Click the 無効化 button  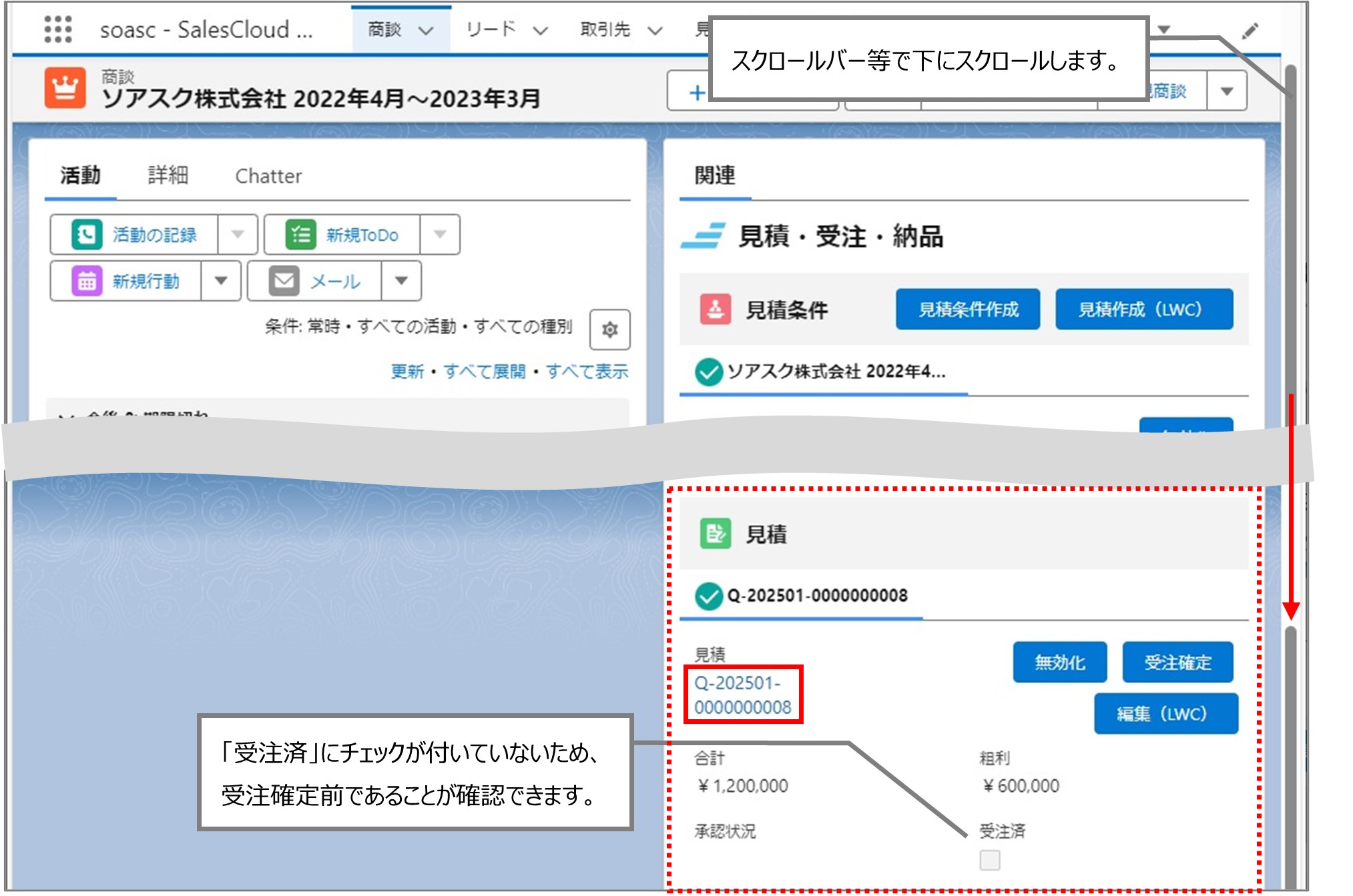[x=1060, y=662]
